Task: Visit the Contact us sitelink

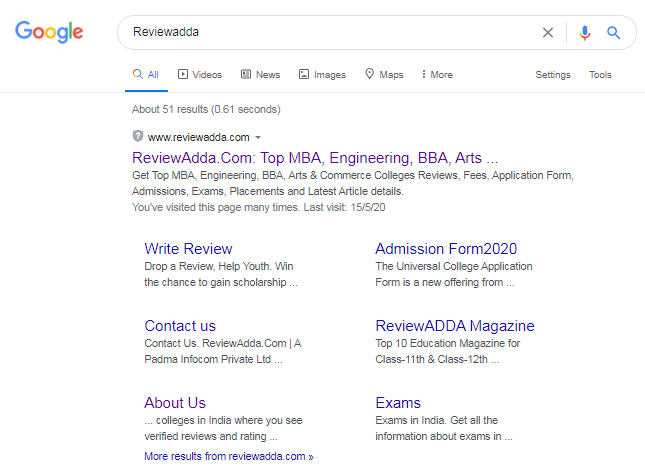Action: tap(180, 326)
